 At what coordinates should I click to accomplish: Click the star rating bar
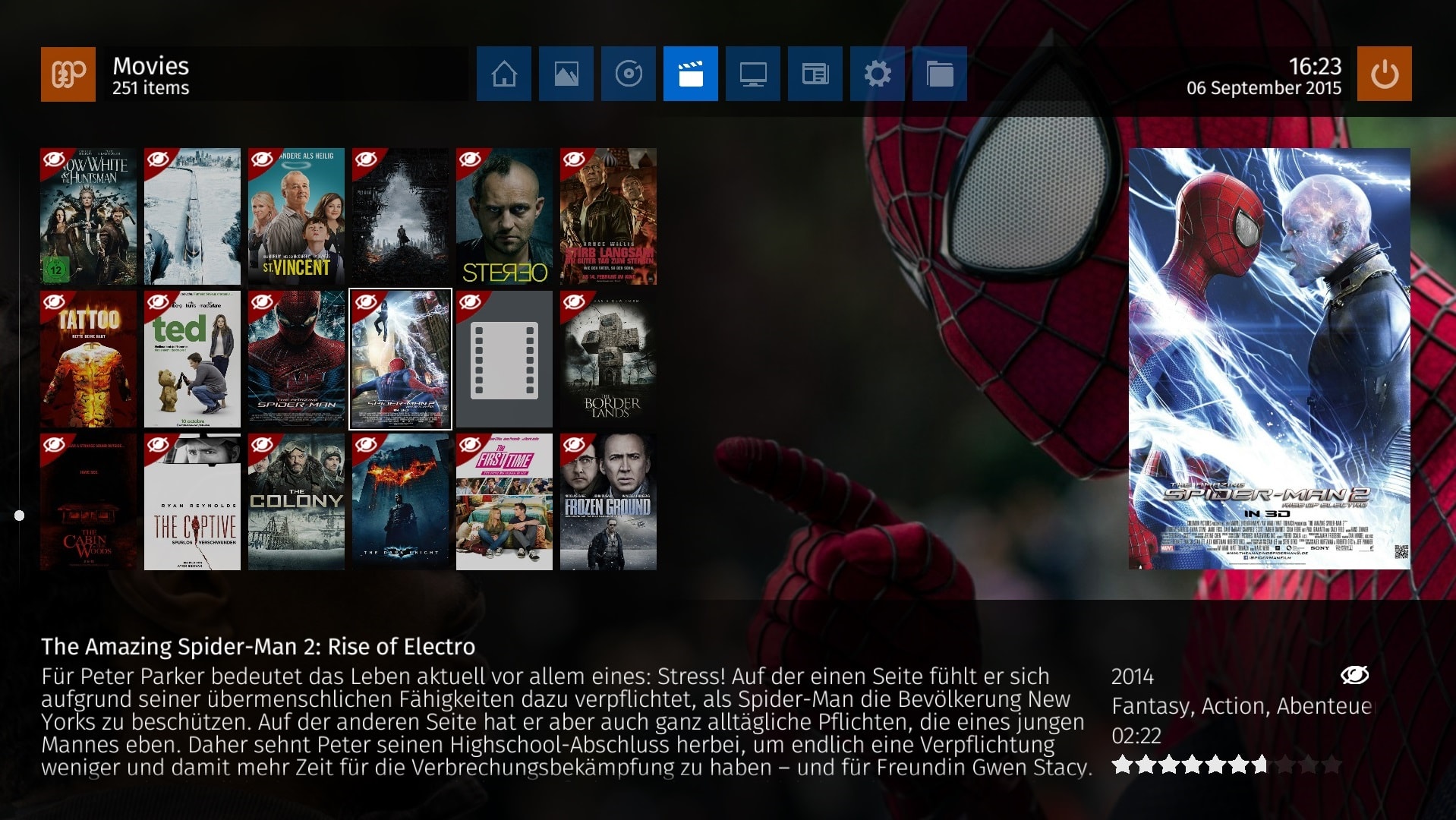tap(1227, 764)
